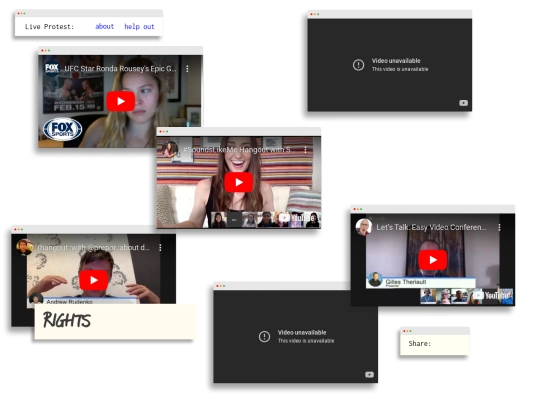Play the UFC Star Ronda Rousey video
The width and height of the screenshot is (540, 405).
coord(120,101)
